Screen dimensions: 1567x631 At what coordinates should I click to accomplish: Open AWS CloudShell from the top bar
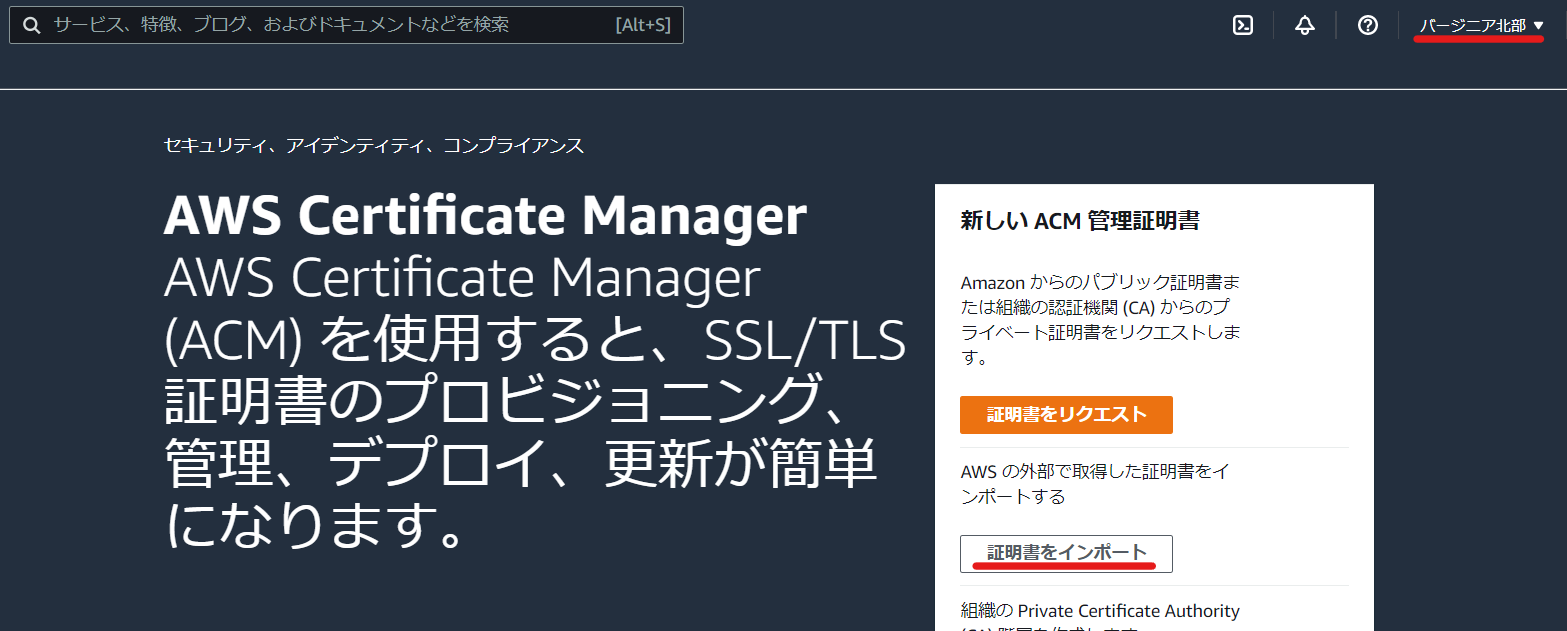[x=1242, y=25]
